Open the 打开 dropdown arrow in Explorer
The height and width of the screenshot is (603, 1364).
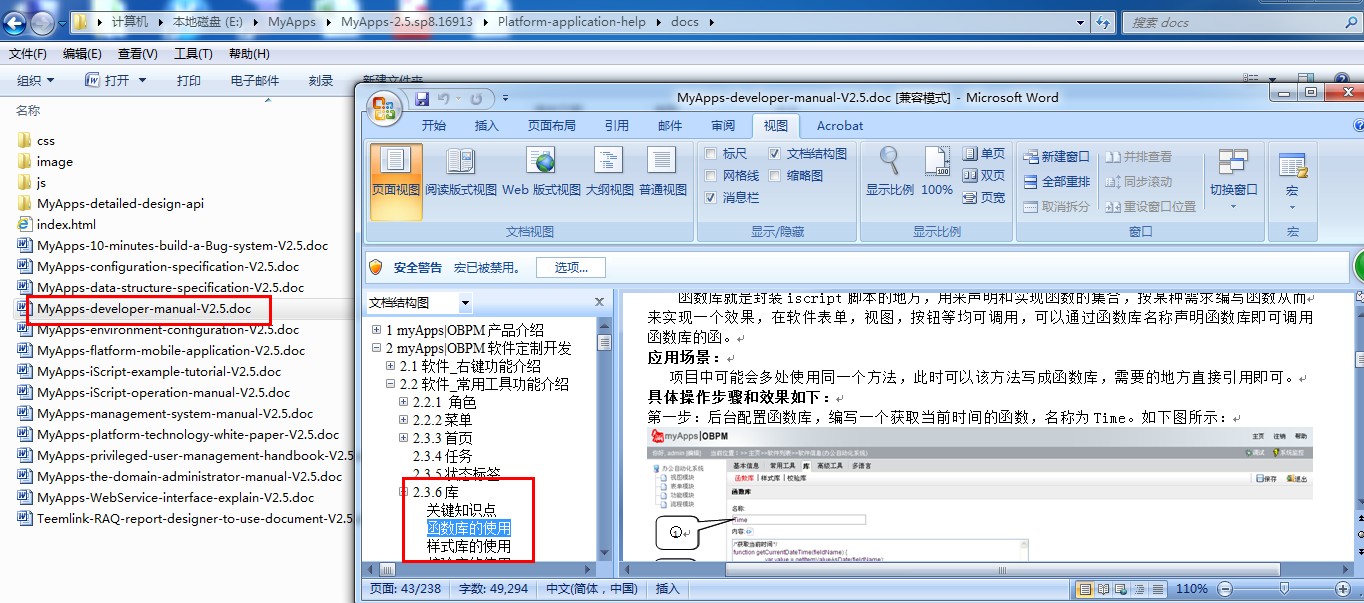pos(141,81)
